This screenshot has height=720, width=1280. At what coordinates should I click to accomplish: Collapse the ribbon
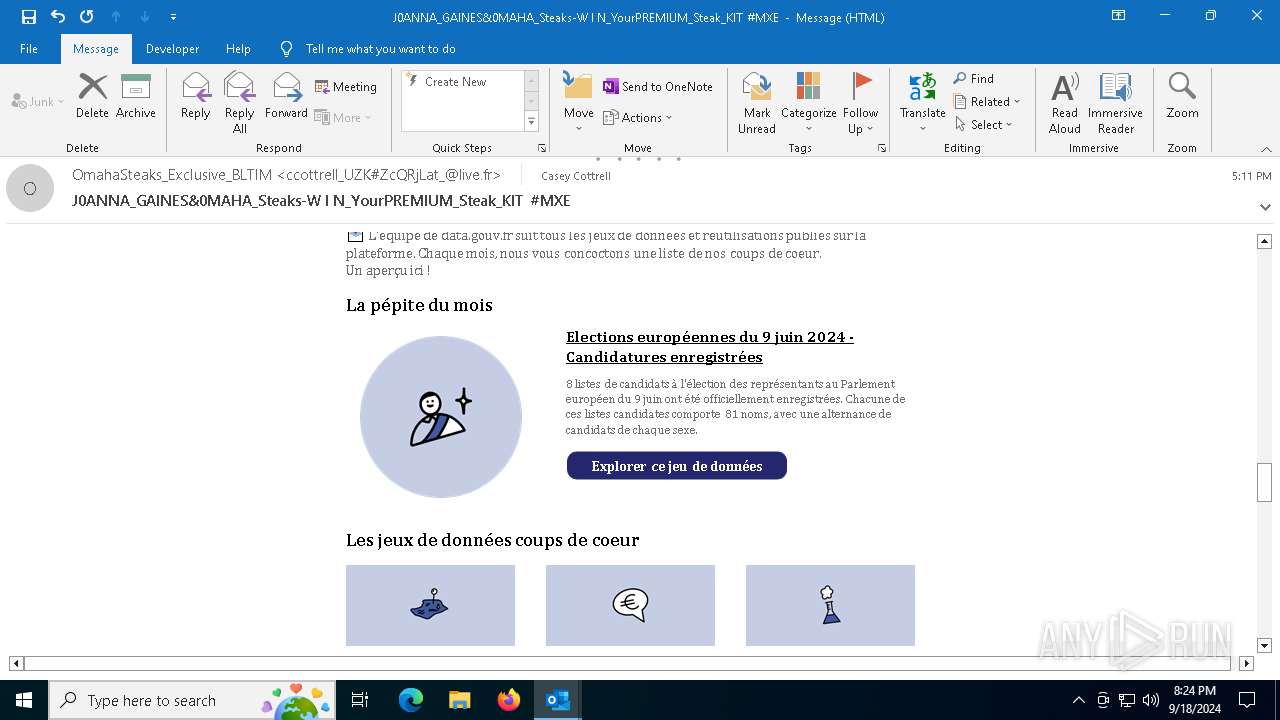pos(1265,148)
